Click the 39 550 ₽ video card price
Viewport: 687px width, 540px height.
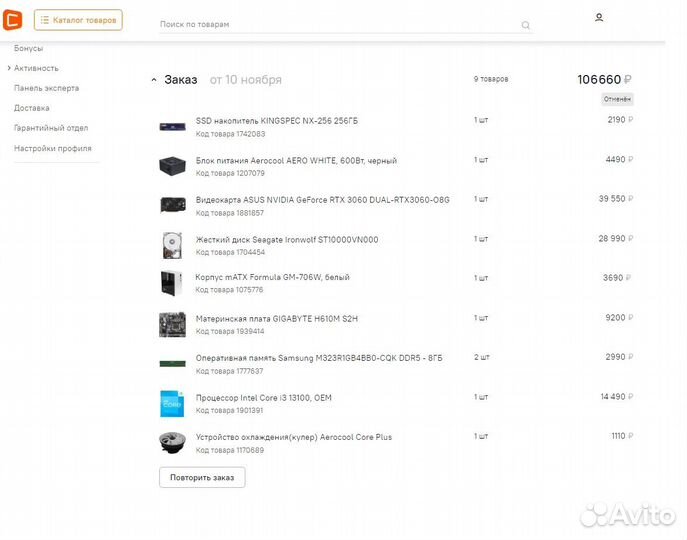pos(616,199)
